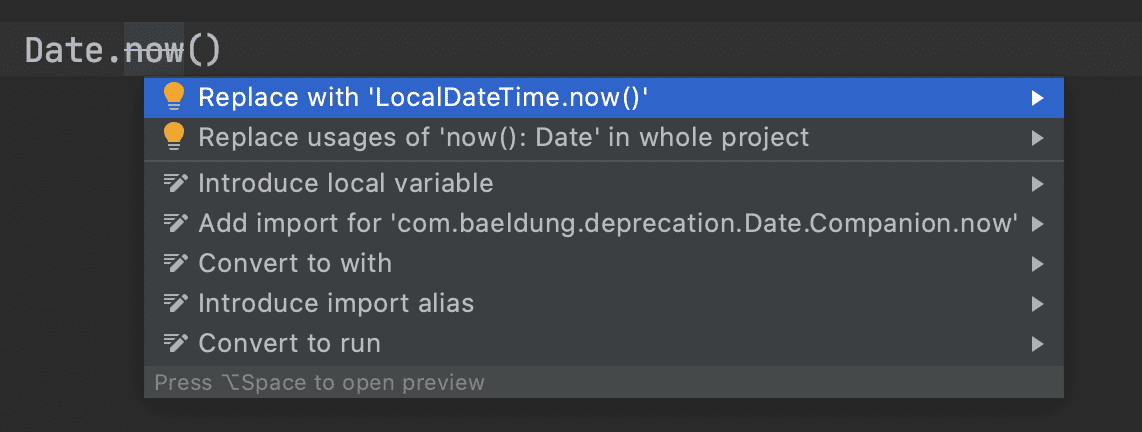Click the deprecated now method in the editor
This screenshot has width=1142, height=432.
point(154,51)
